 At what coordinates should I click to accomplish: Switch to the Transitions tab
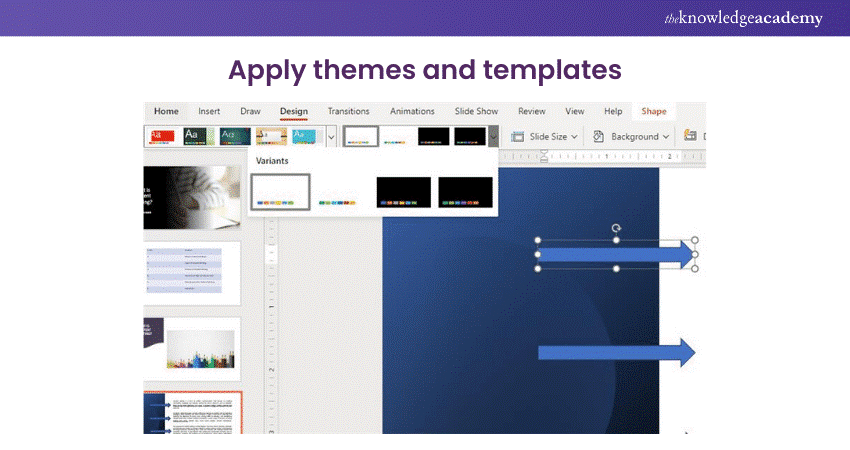348,111
